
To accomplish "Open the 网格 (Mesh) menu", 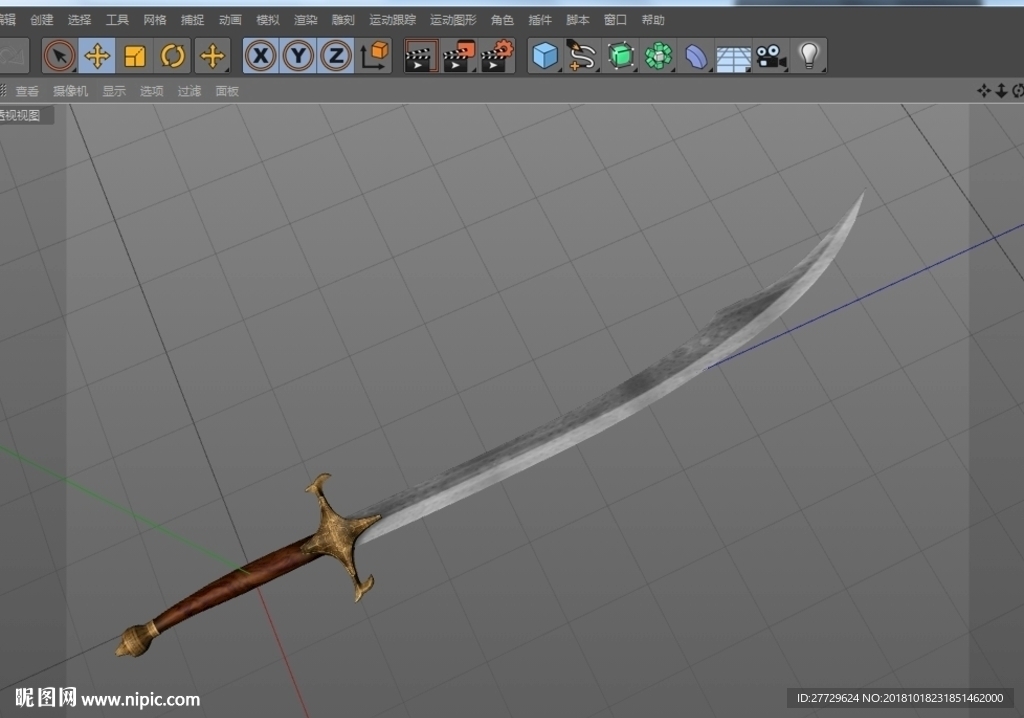I will pyautogui.click(x=155, y=20).
